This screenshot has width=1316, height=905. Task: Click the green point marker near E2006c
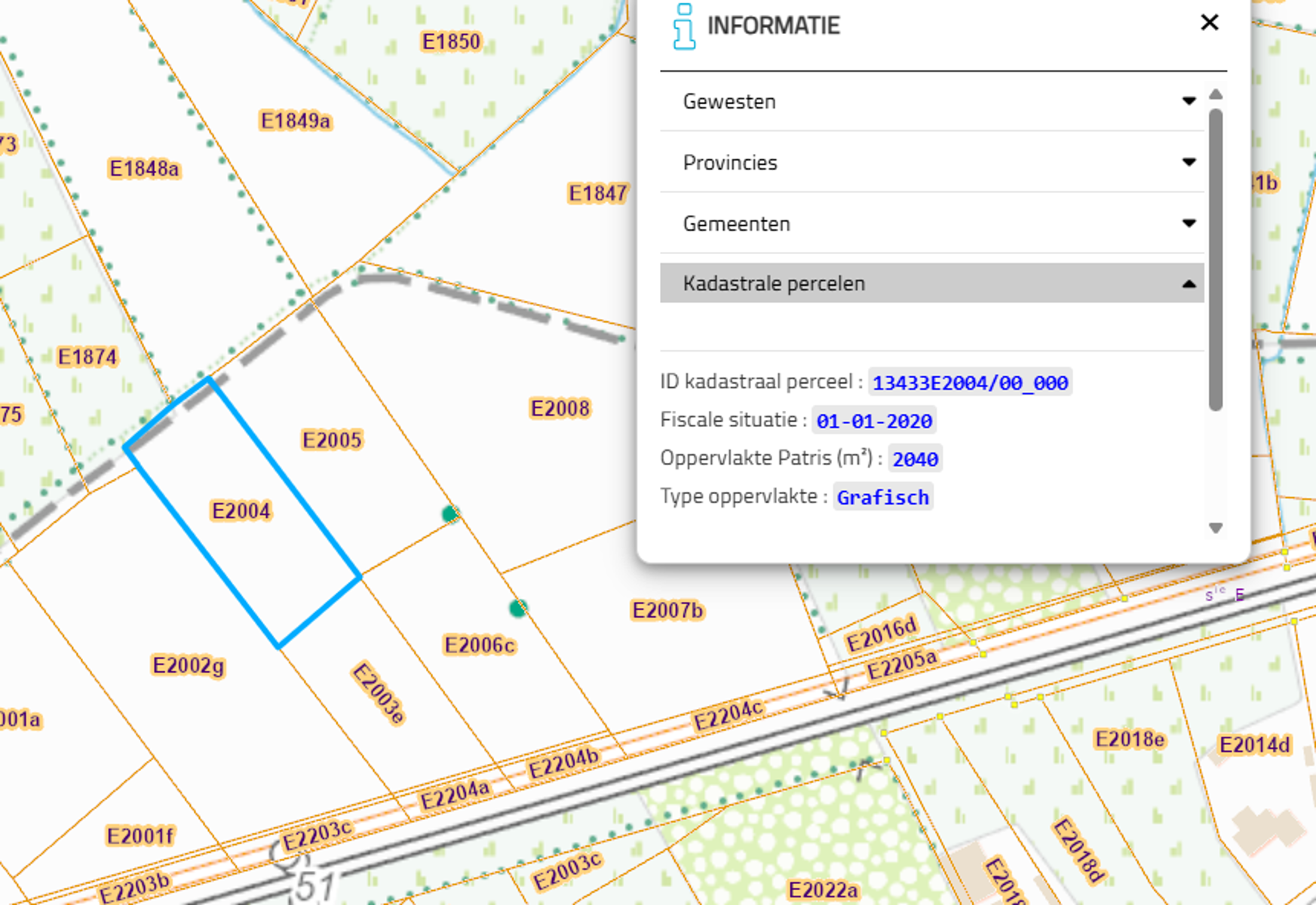click(x=517, y=608)
